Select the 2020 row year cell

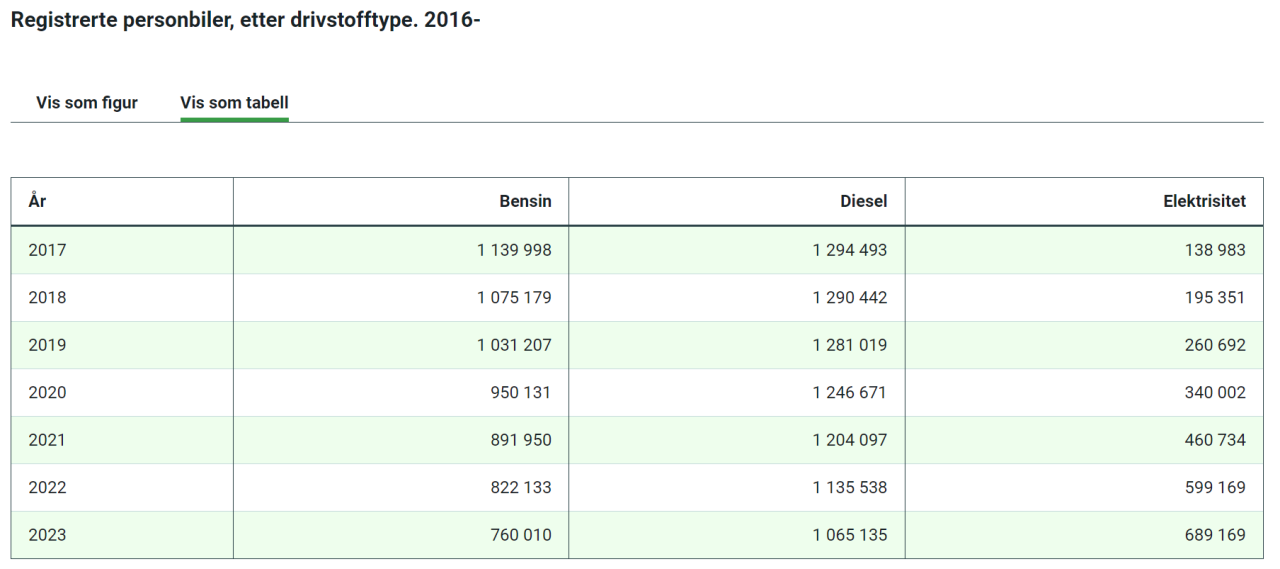click(47, 393)
